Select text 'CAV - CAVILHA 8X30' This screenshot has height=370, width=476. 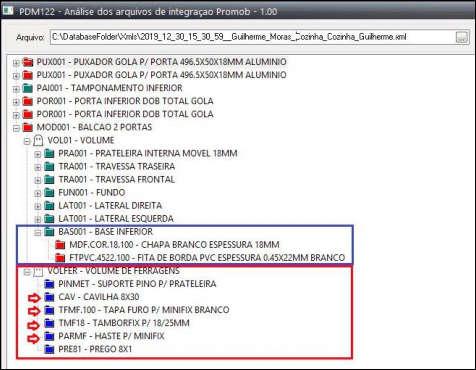tap(99, 297)
